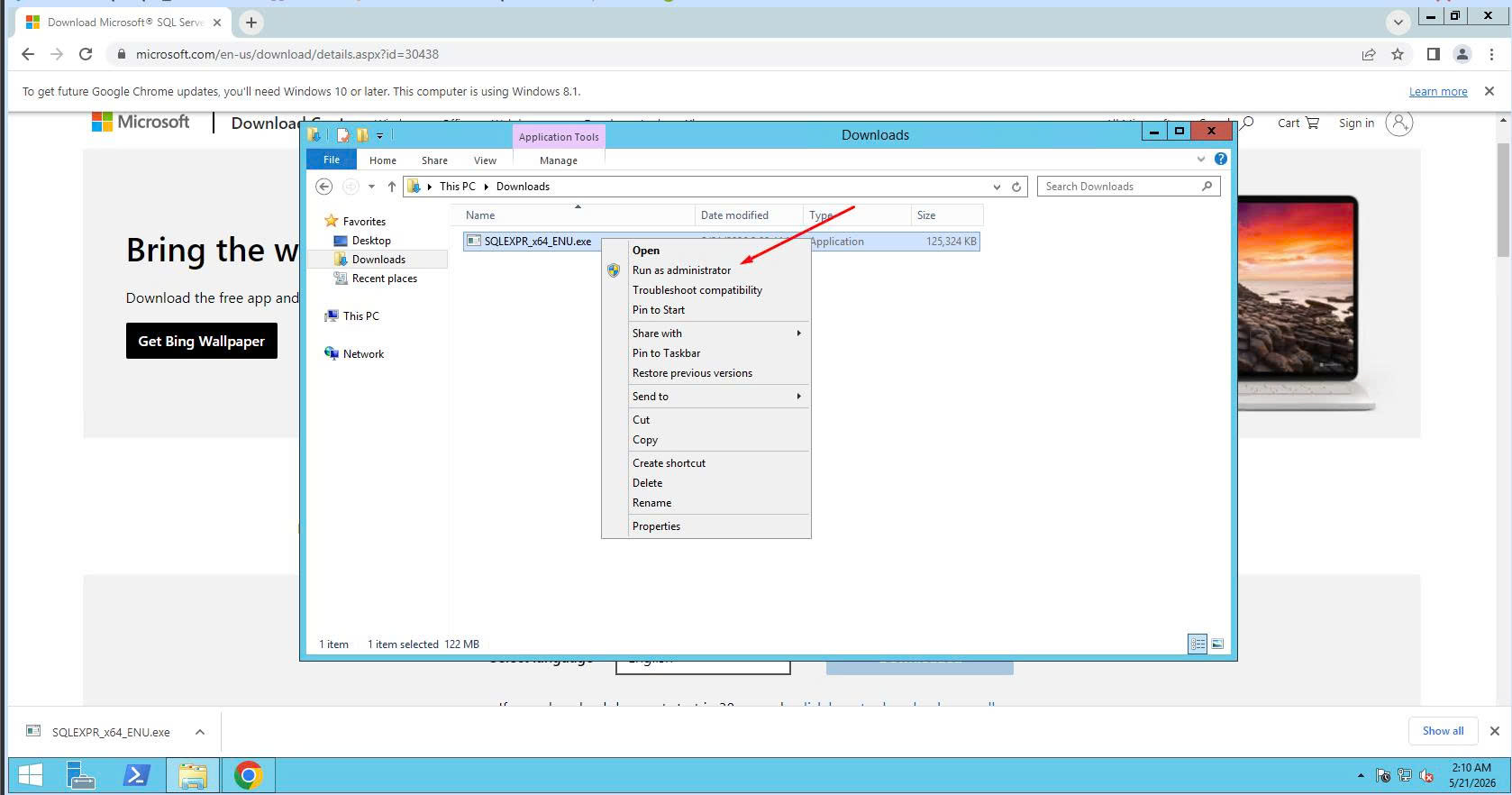Open Explorer help question mark icon
This screenshot has height=795, width=1512.
point(1221,159)
